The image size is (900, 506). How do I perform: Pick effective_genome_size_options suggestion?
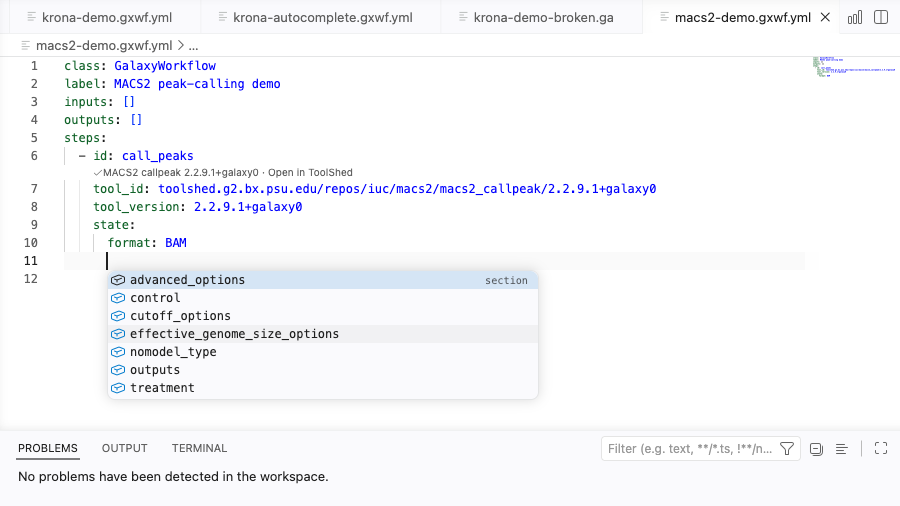click(x=323, y=334)
